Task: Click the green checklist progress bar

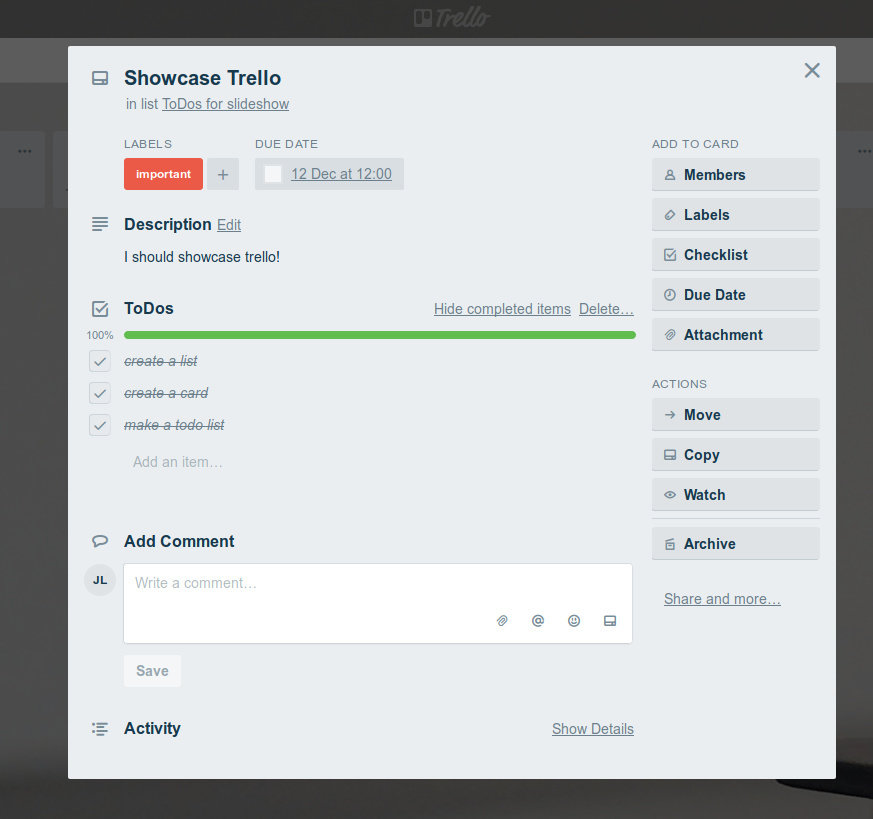Action: pos(380,335)
